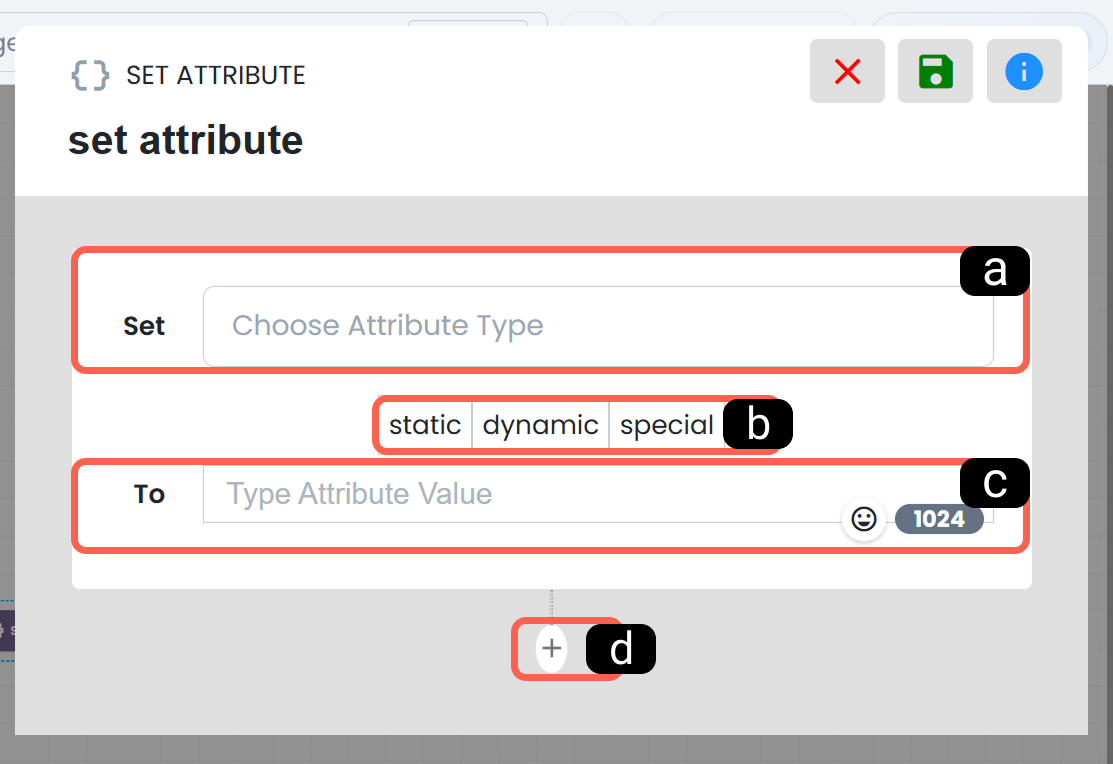Click the bold set attribute title
1113x764 pixels.
tap(185, 140)
